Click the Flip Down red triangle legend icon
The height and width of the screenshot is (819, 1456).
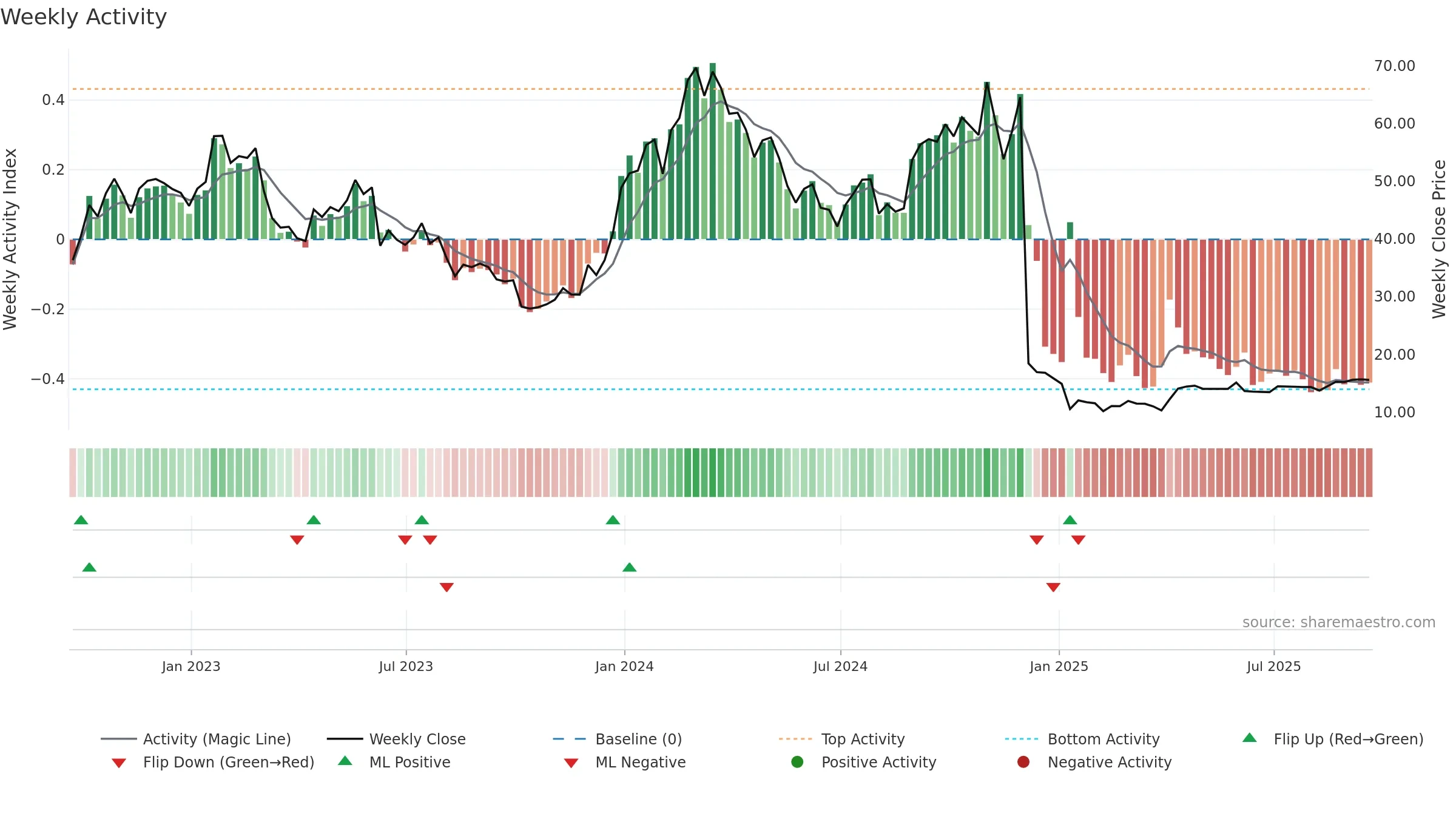click(119, 763)
